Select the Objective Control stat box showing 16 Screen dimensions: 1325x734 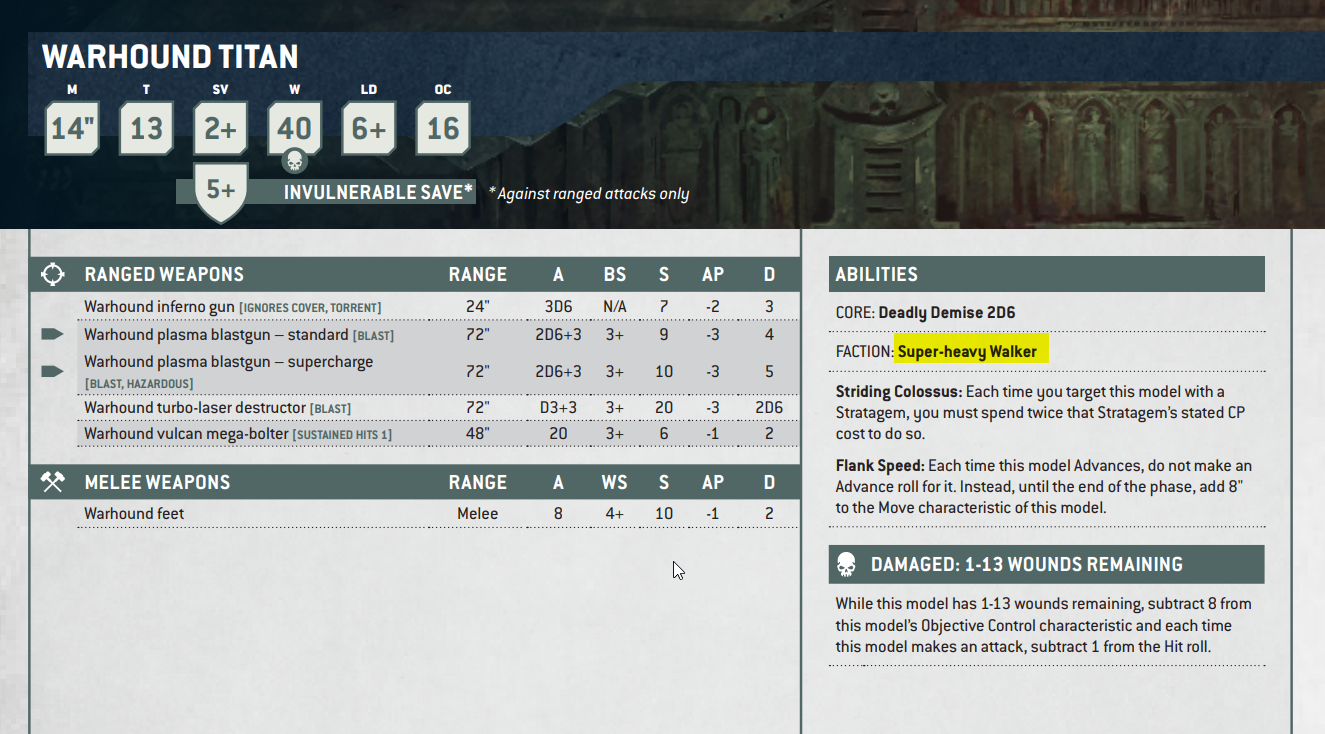point(443,128)
